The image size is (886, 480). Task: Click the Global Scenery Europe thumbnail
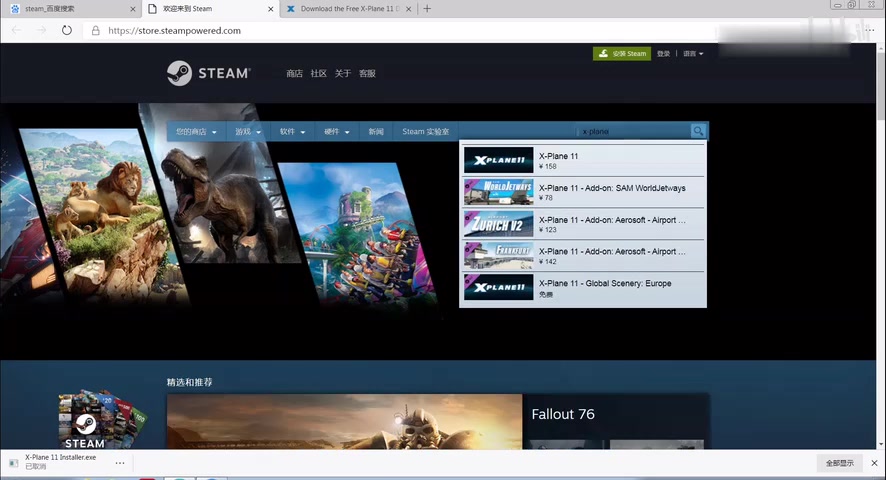click(x=498, y=287)
